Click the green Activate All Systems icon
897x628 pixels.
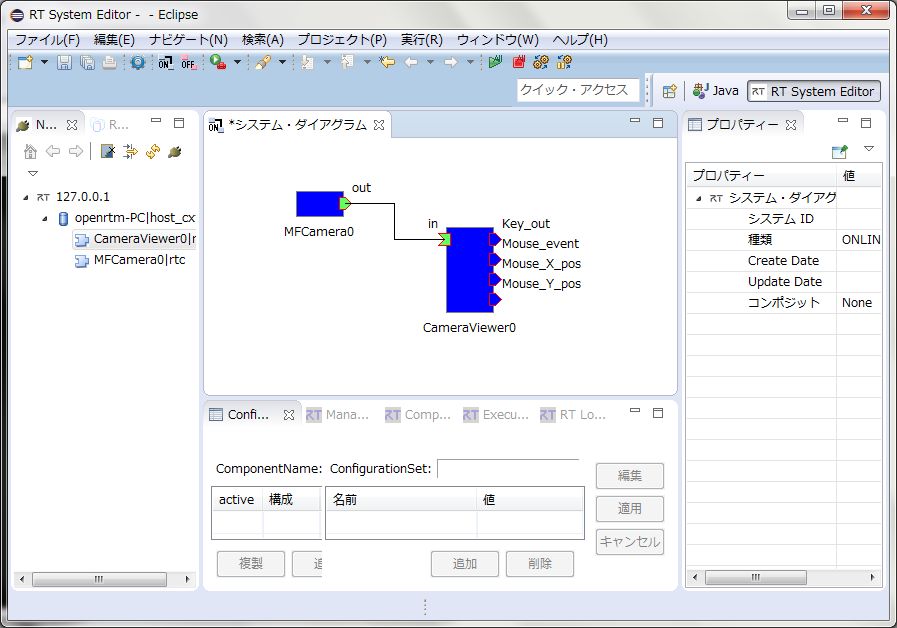click(x=495, y=62)
